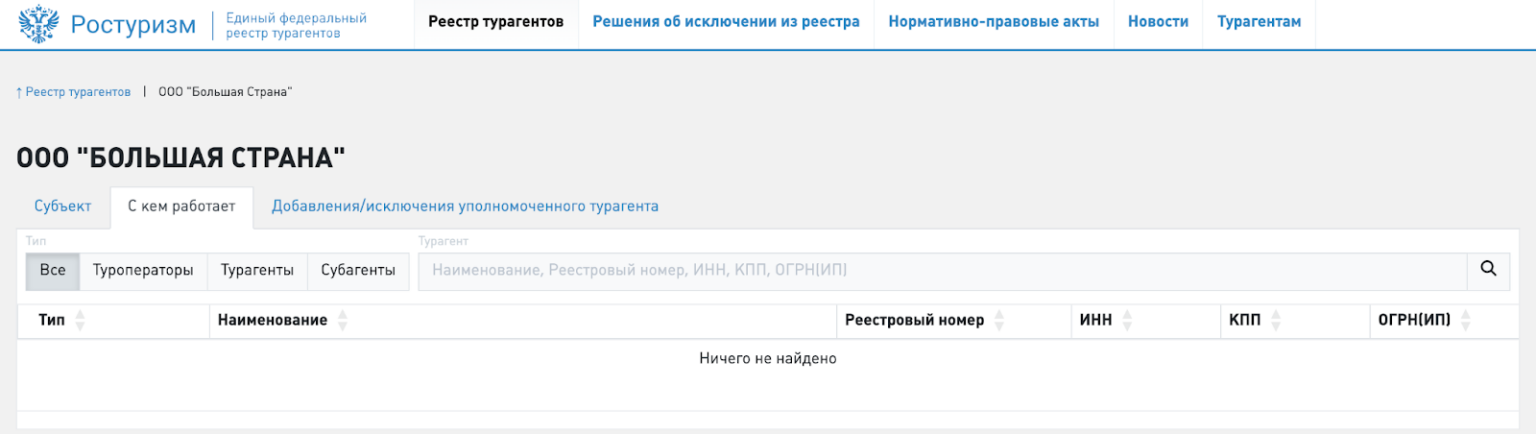Filter by Турагенты type
Screen dimensions: 1536x434
tap(257, 271)
